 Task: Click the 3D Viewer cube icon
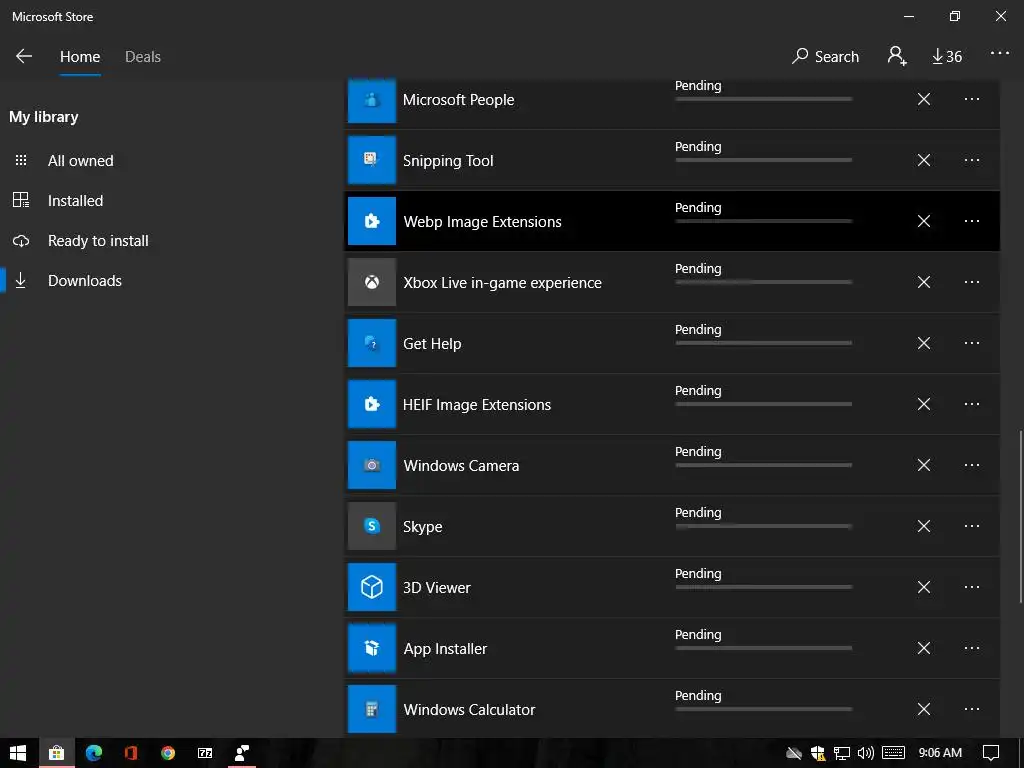pos(372,587)
